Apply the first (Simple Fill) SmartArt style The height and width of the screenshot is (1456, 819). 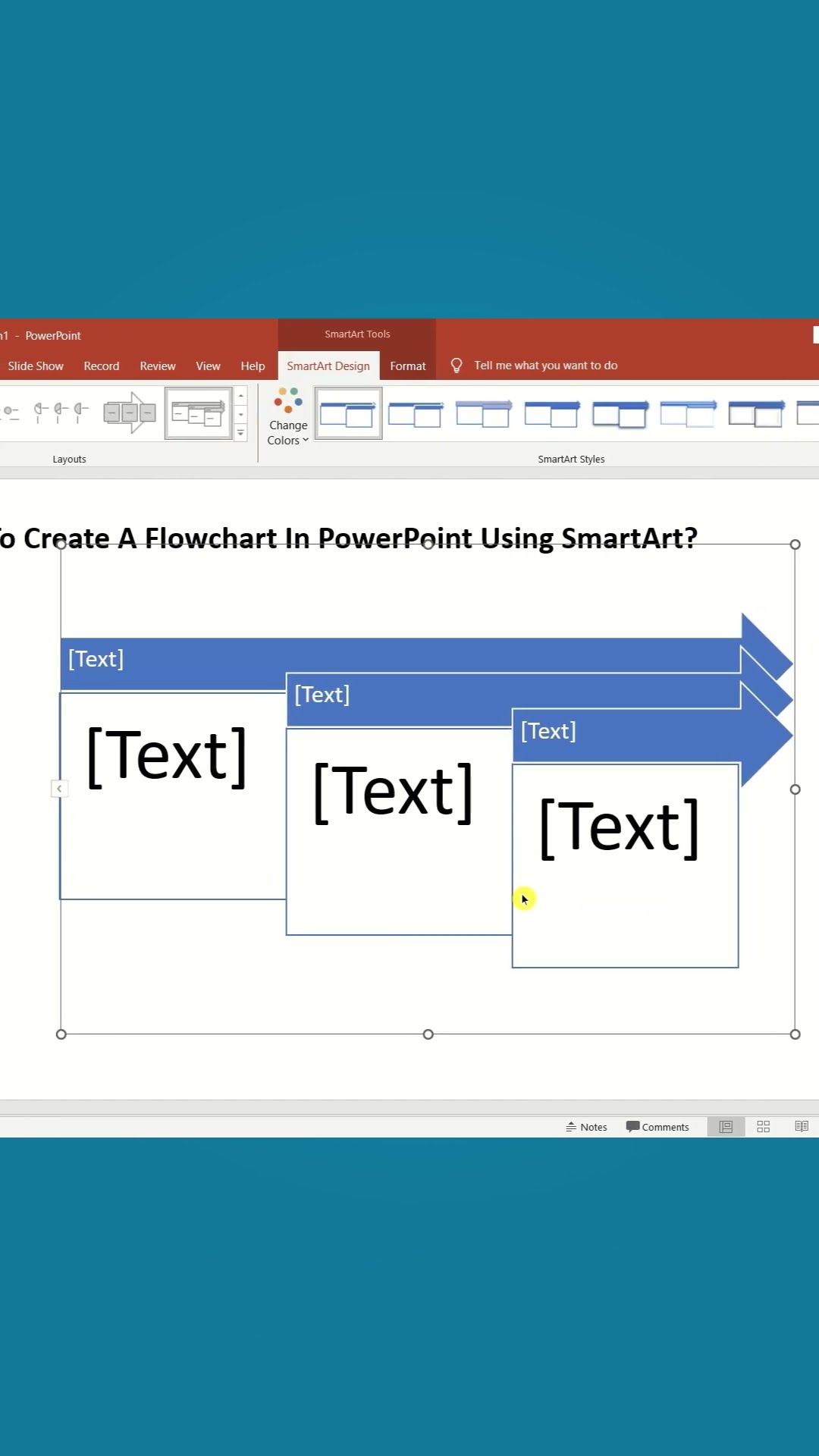point(348,413)
